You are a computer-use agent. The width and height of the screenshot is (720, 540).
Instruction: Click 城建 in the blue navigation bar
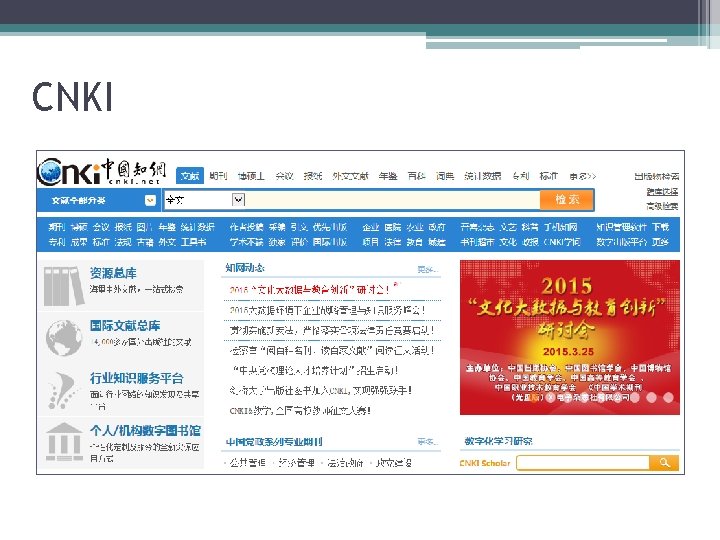tap(437, 242)
